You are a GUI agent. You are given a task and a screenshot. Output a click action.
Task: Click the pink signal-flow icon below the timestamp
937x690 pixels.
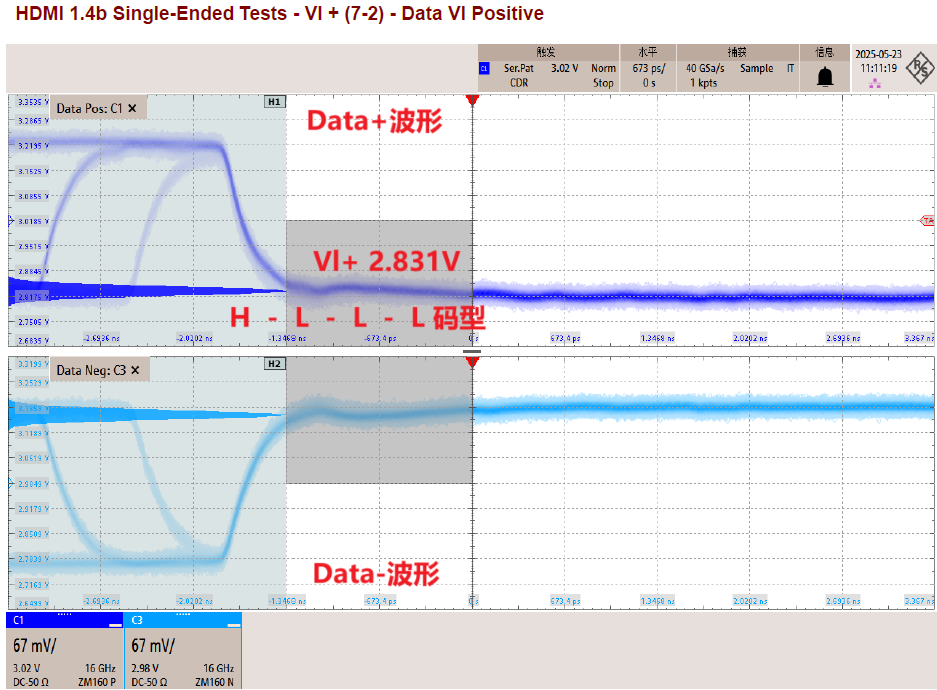pyautogui.click(x=875, y=83)
